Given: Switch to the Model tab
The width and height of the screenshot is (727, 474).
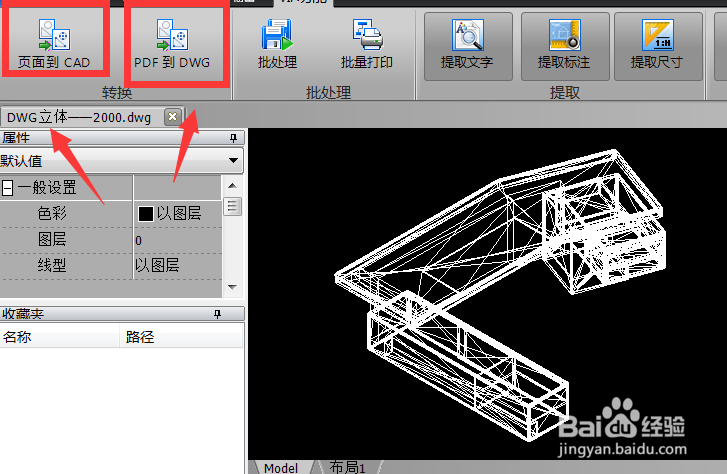Looking at the screenshot, I should tap(281, 468).
